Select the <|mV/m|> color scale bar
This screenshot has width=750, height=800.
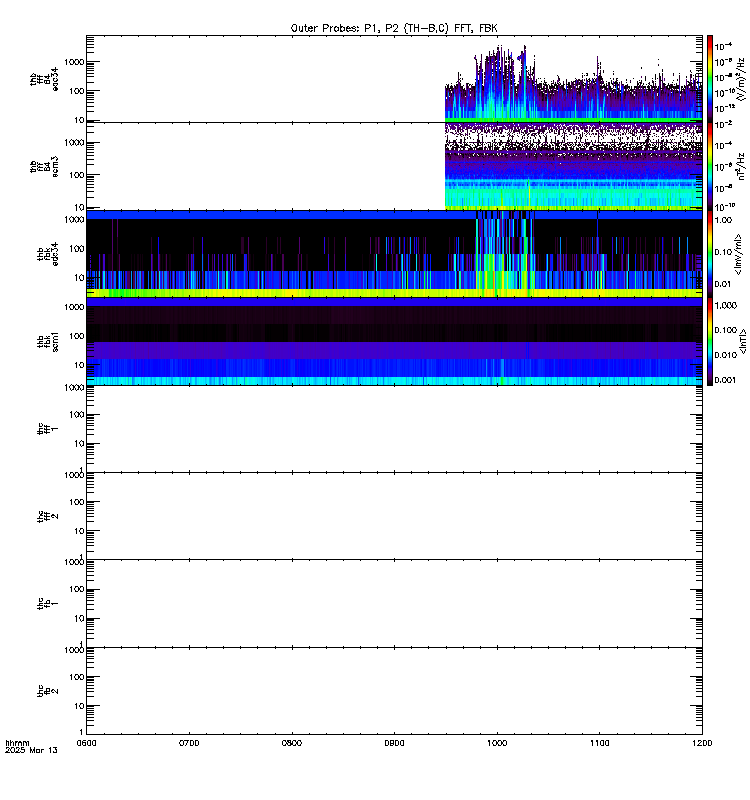tap(710, 253)
